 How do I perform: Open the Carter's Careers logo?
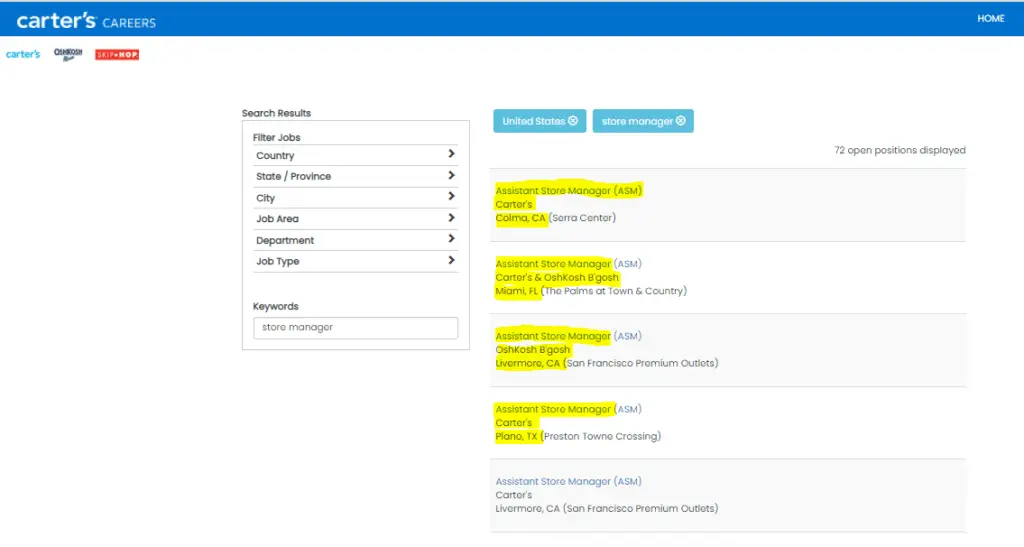tap(86, 21)
